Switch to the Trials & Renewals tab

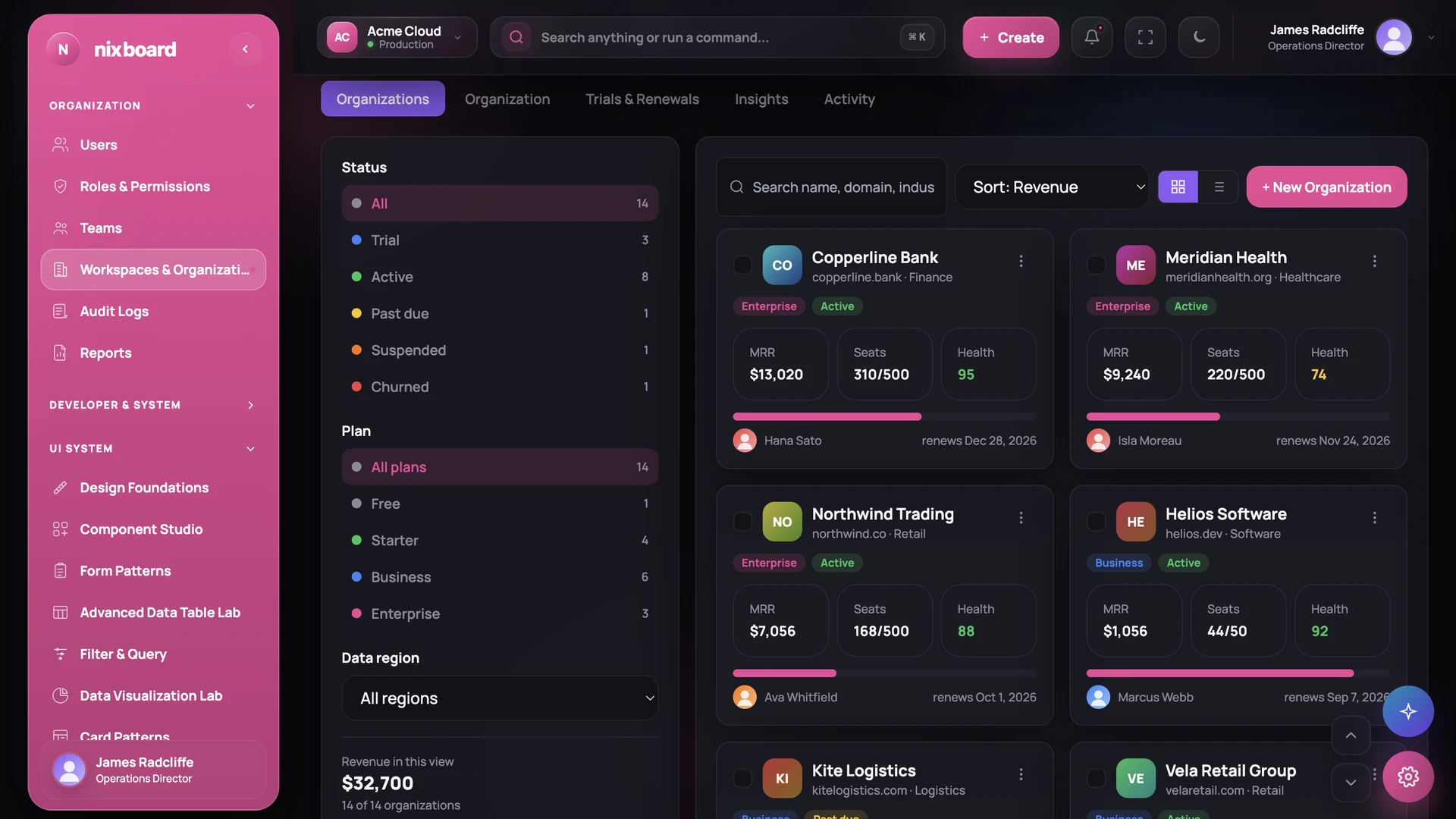coord(642,99)
